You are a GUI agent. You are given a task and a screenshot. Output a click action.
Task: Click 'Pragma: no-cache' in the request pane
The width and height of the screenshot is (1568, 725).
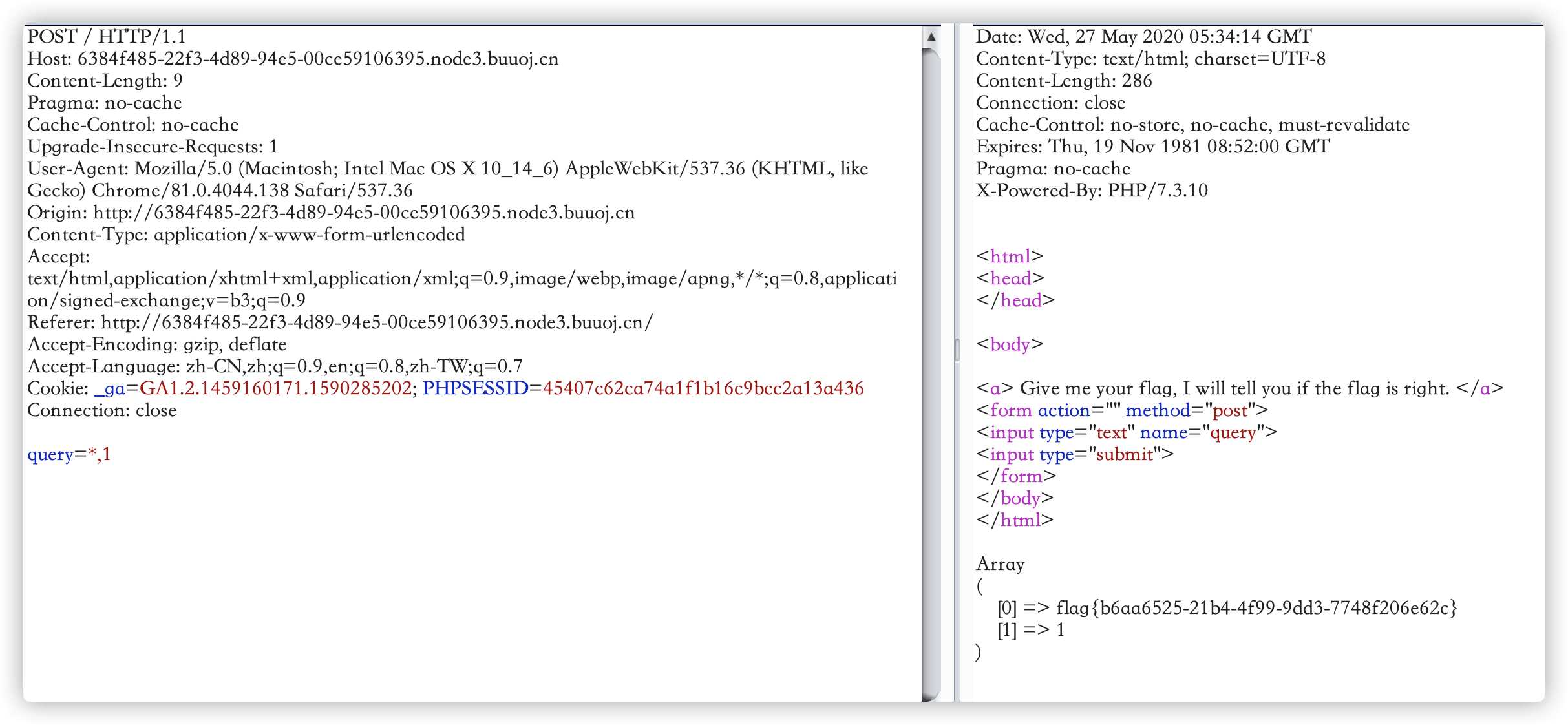(105, 103)
